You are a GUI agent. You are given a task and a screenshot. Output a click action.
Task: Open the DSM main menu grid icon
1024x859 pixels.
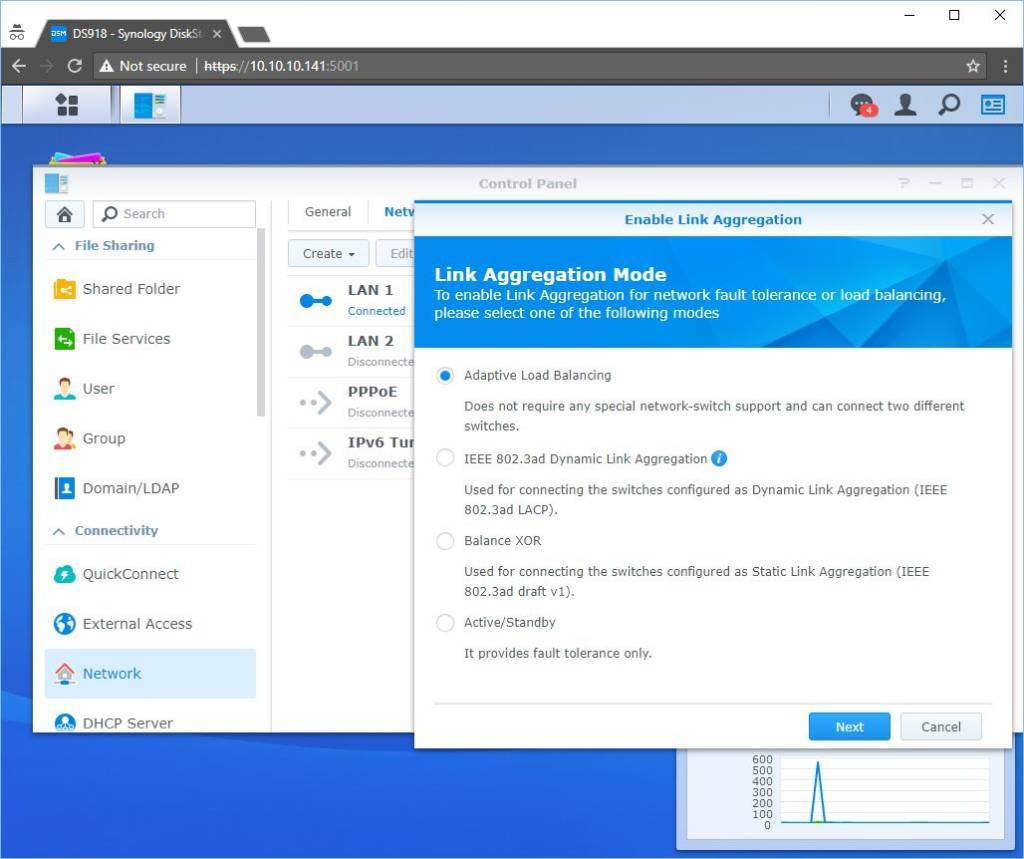pyautogui.click(x=66, y=104)
